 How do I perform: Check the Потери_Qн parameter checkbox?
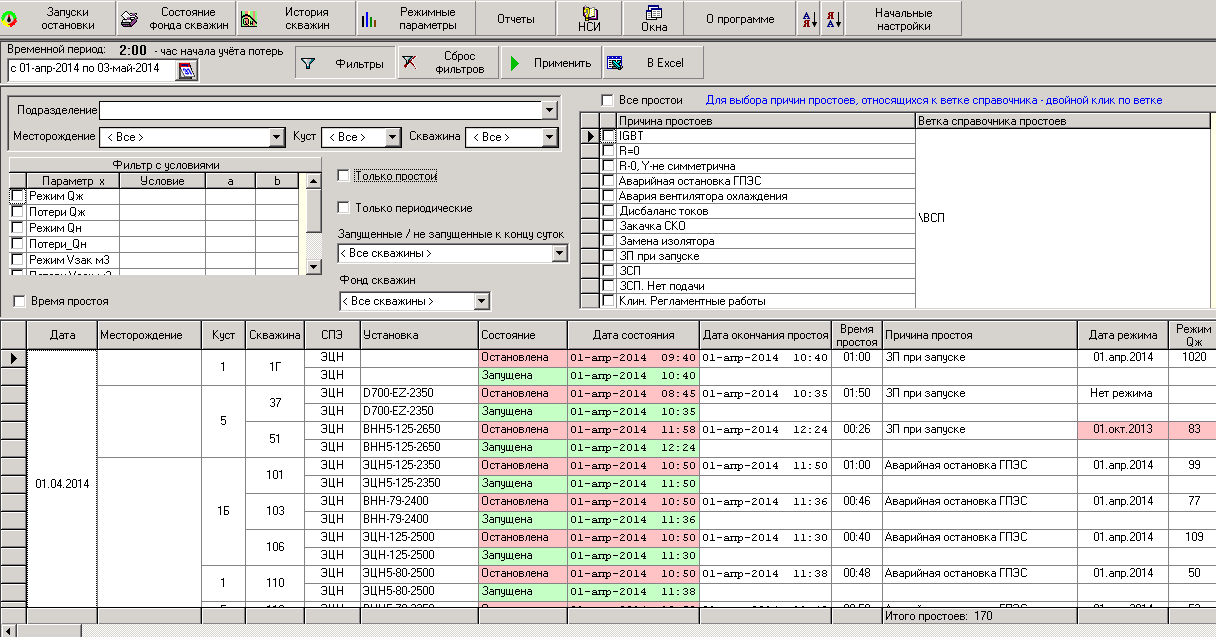pyautogui.click(x=17, y=244)
